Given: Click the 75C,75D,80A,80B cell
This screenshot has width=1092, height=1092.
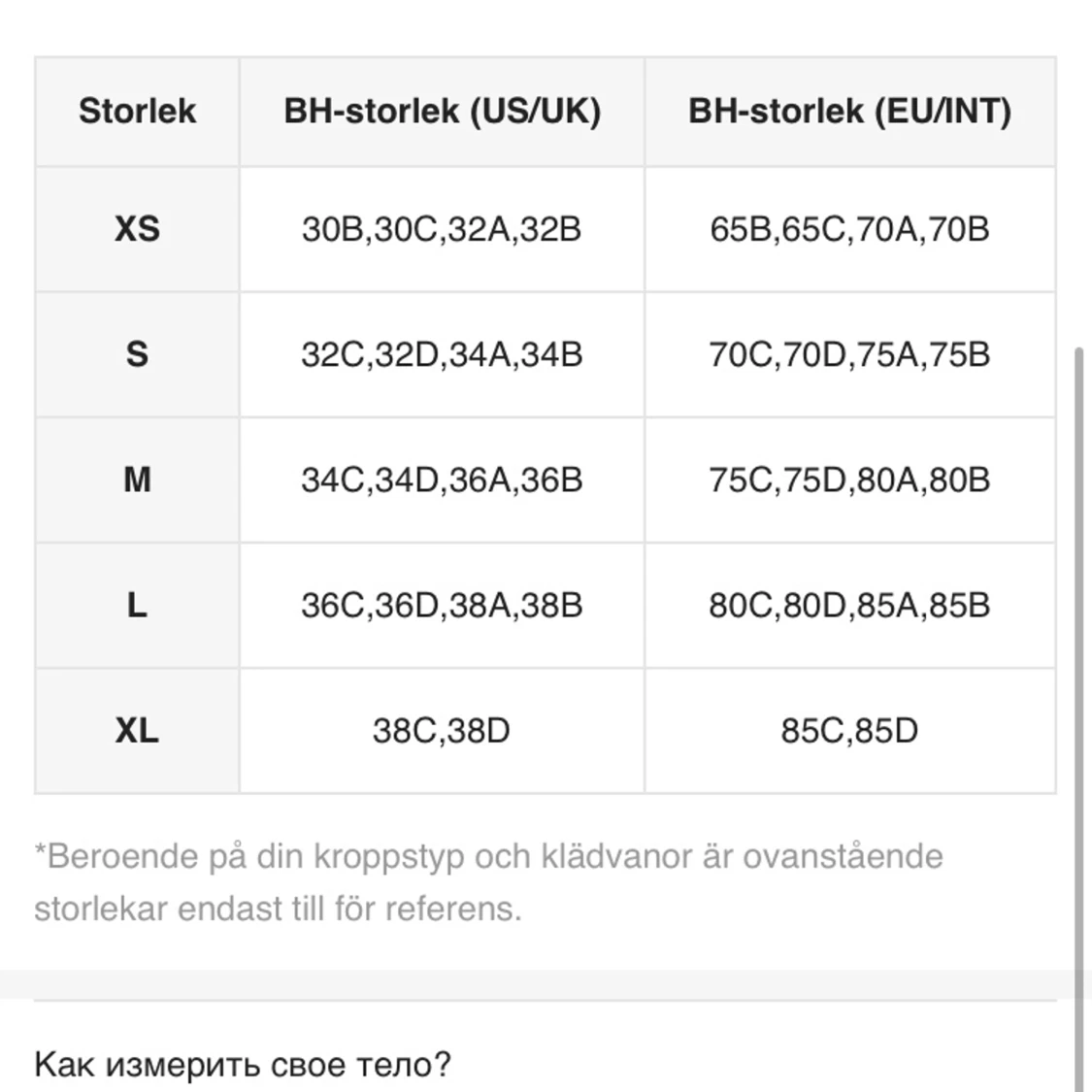Looking at the screenshot, I should 850,480.
